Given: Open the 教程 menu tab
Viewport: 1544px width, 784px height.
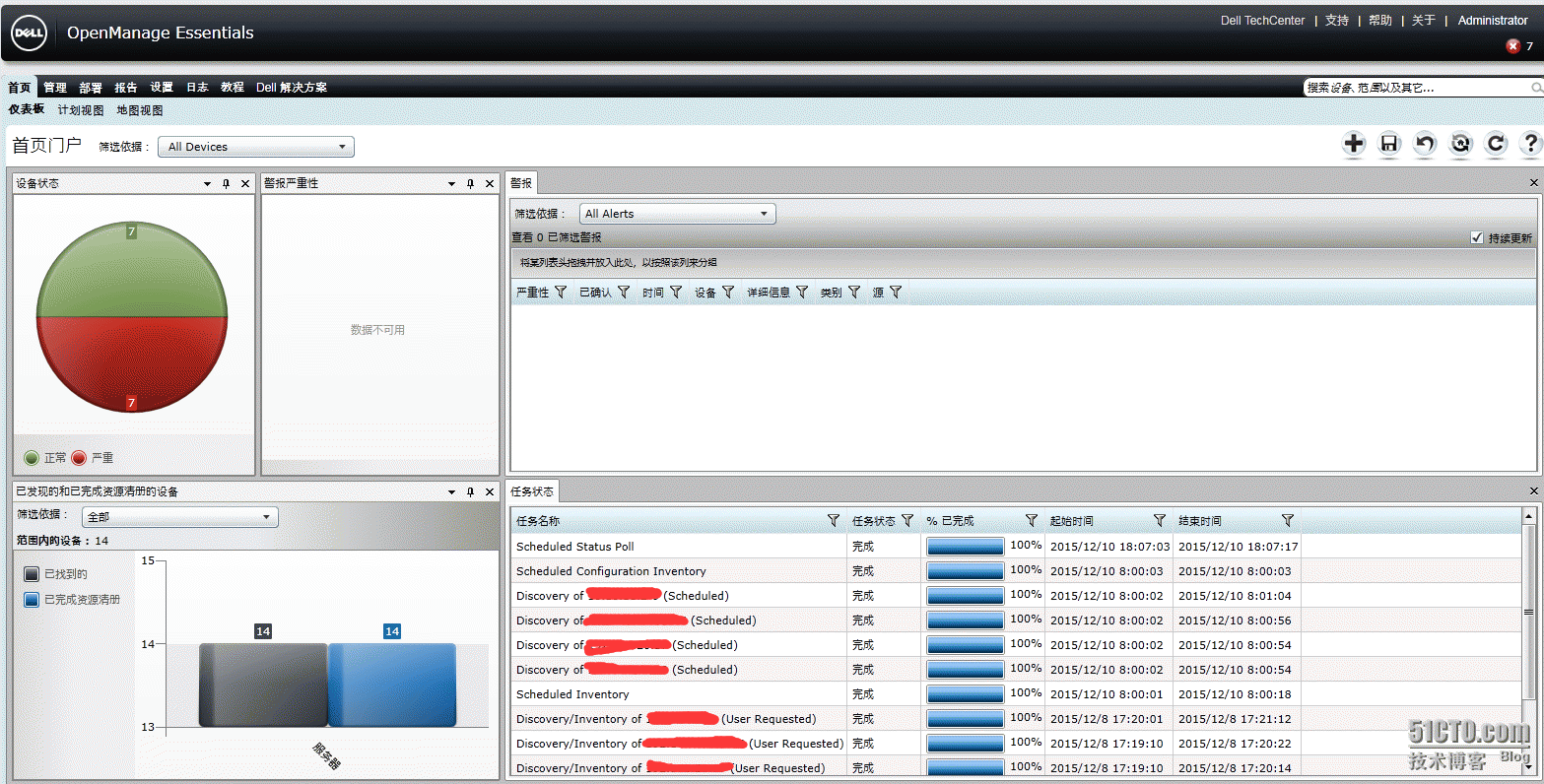Looking at the screenshot, I should click(233, 88).
